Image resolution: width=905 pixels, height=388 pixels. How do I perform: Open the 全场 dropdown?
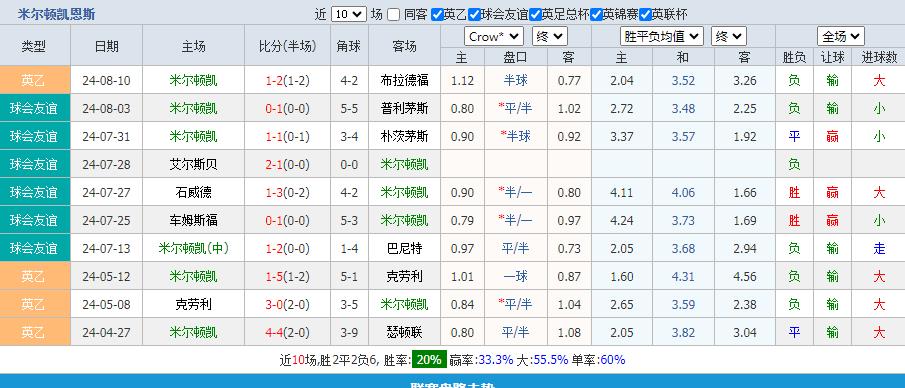(840, 37)
